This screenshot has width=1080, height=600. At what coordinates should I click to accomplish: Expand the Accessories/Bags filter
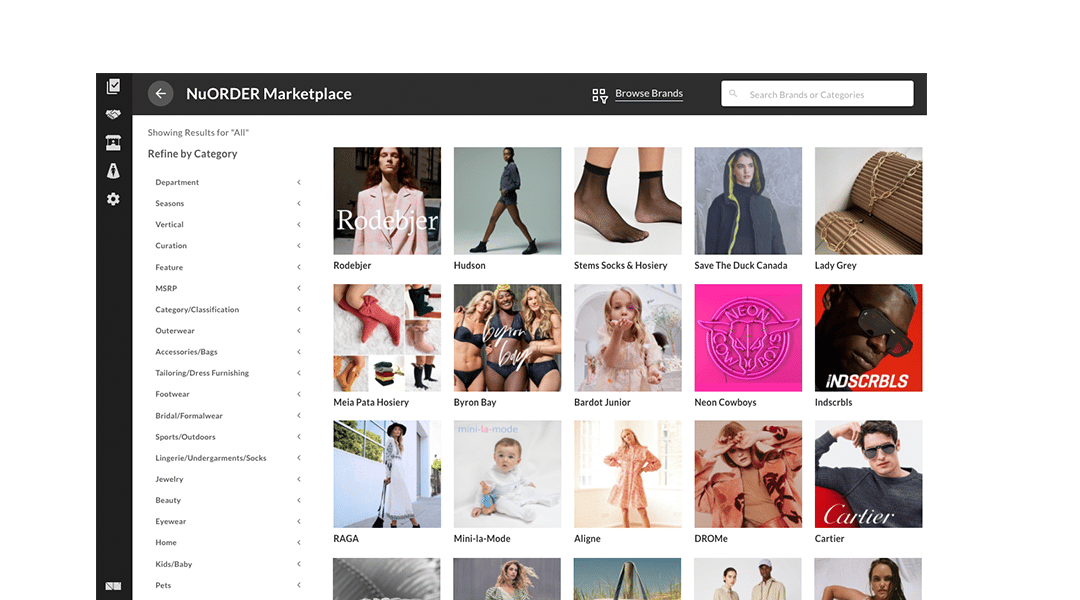[227, 352]
